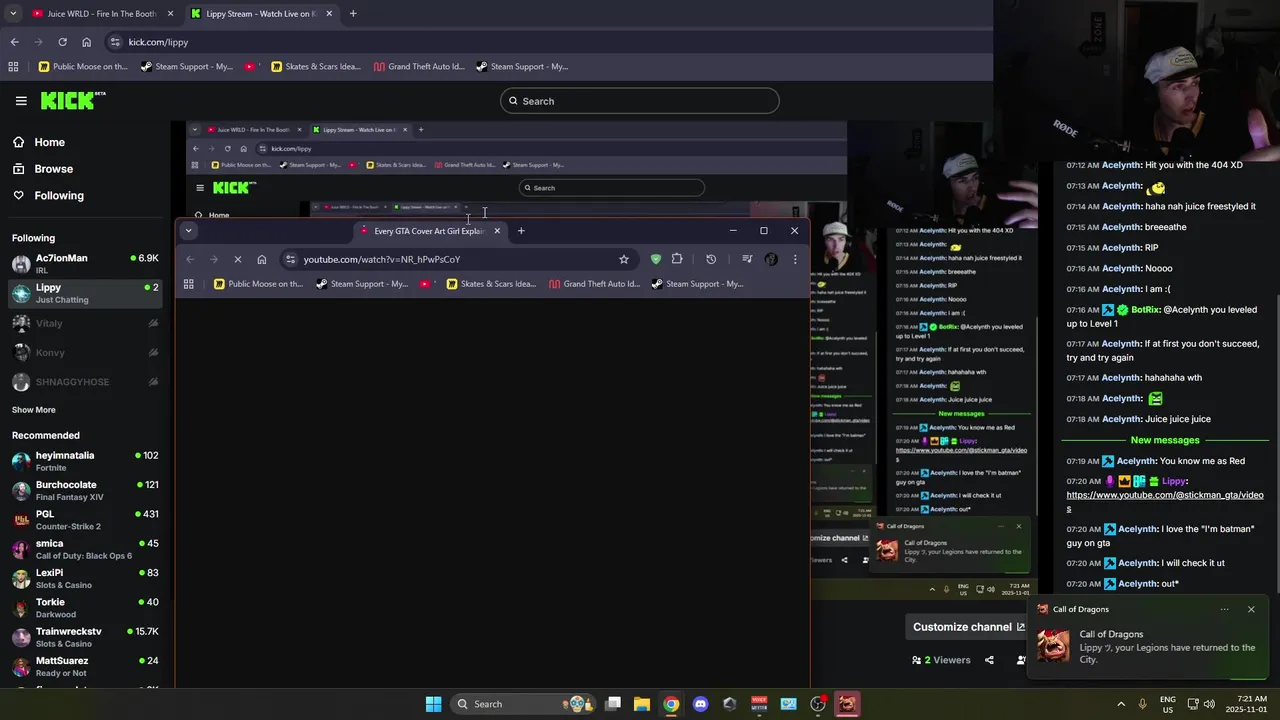Open Call of Dragons taskbar icon
The width and height of the screenshot is (1280, 720).
847,704
